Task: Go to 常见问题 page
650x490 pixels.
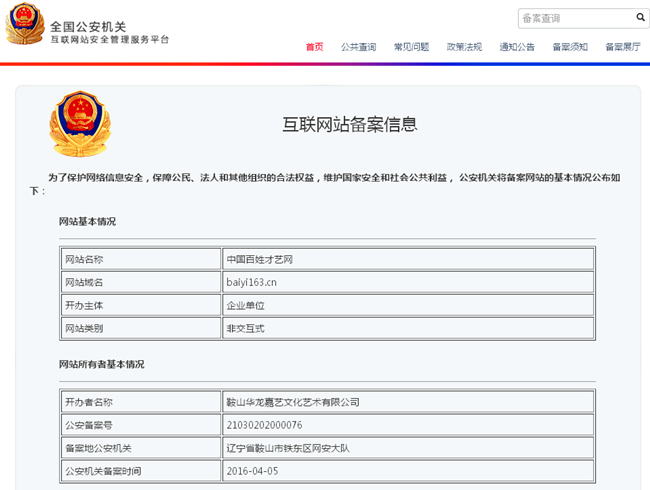Action: pyautogui.click(x=411, y=47)
